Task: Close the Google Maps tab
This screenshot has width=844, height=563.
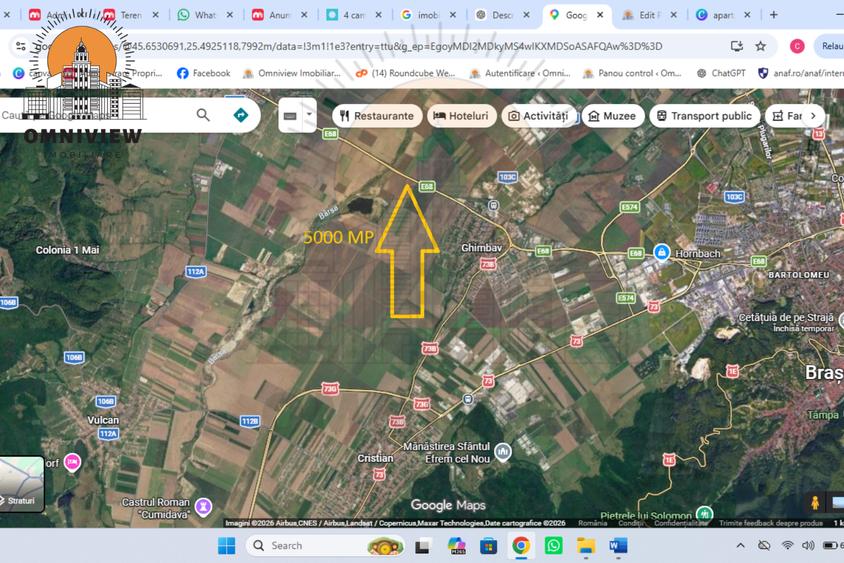Action: tap(600, 15)
